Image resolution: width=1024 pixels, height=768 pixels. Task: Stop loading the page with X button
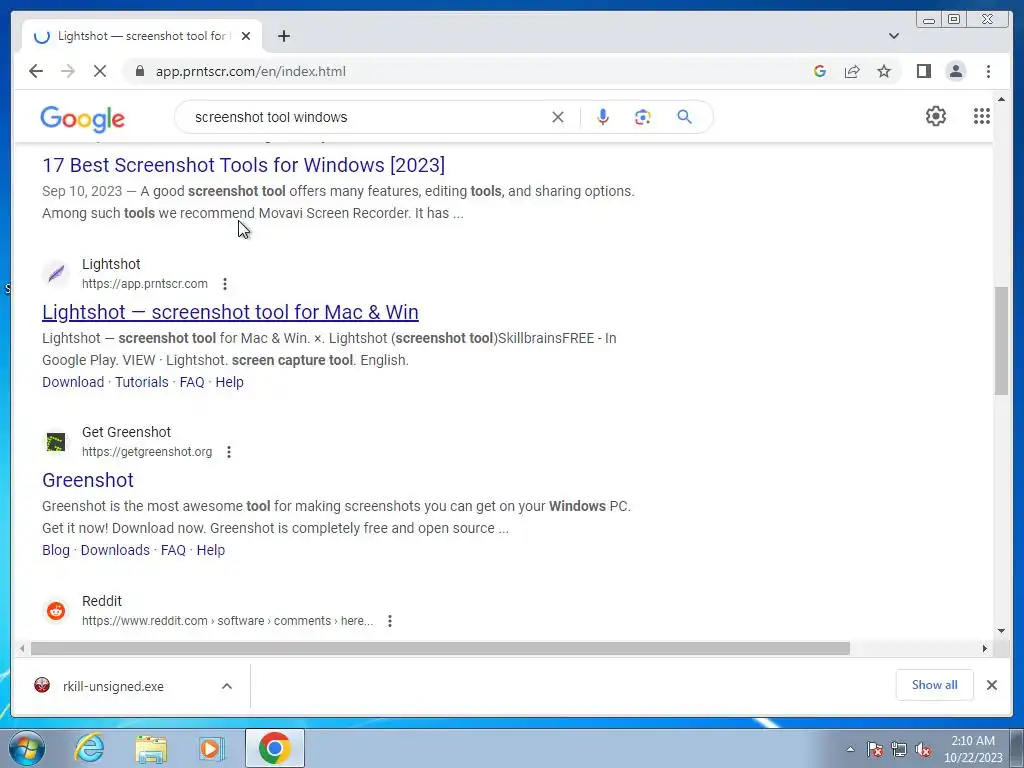(x=100, y=71)
